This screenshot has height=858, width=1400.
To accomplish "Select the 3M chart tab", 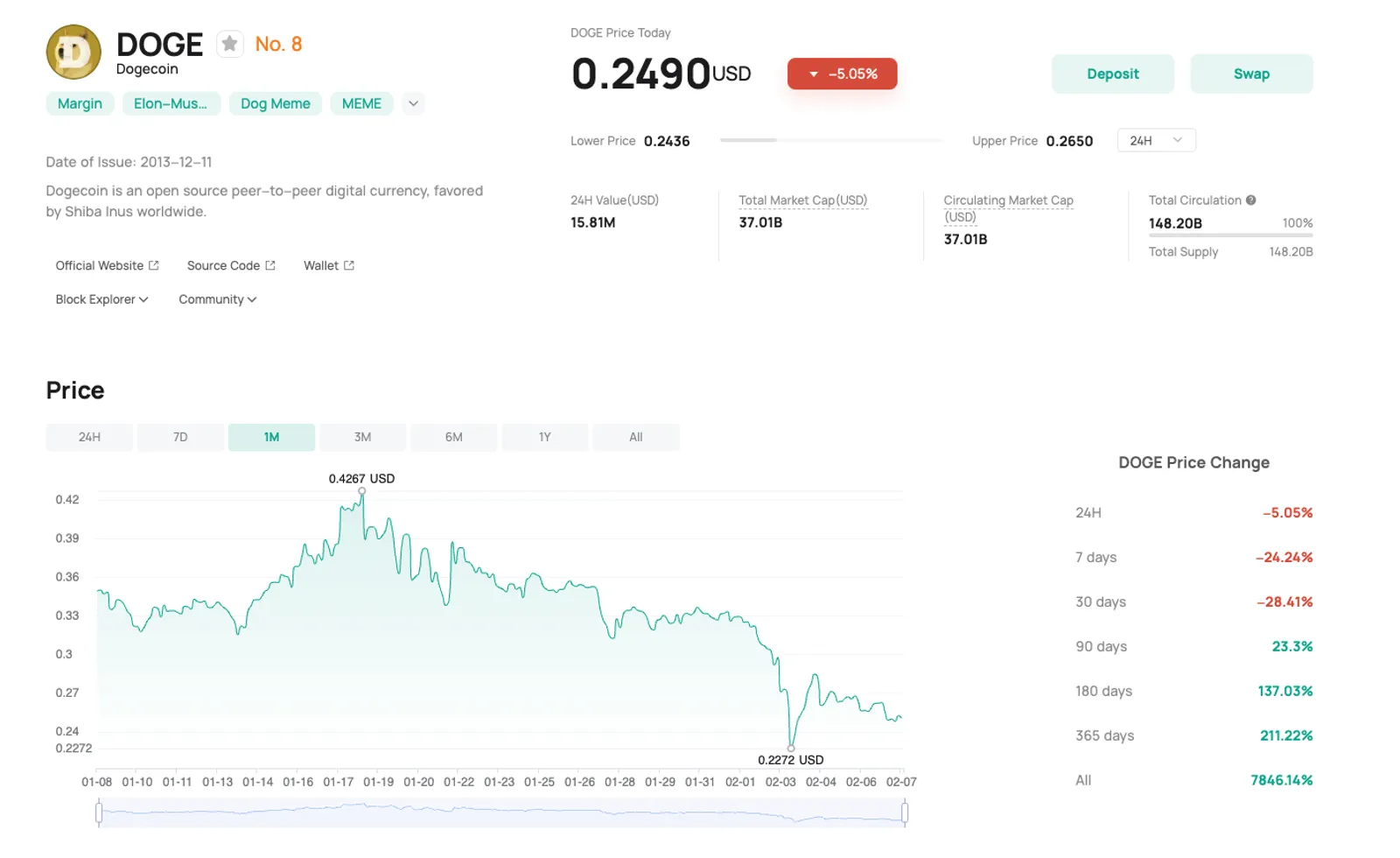I will tap(362, 437).
